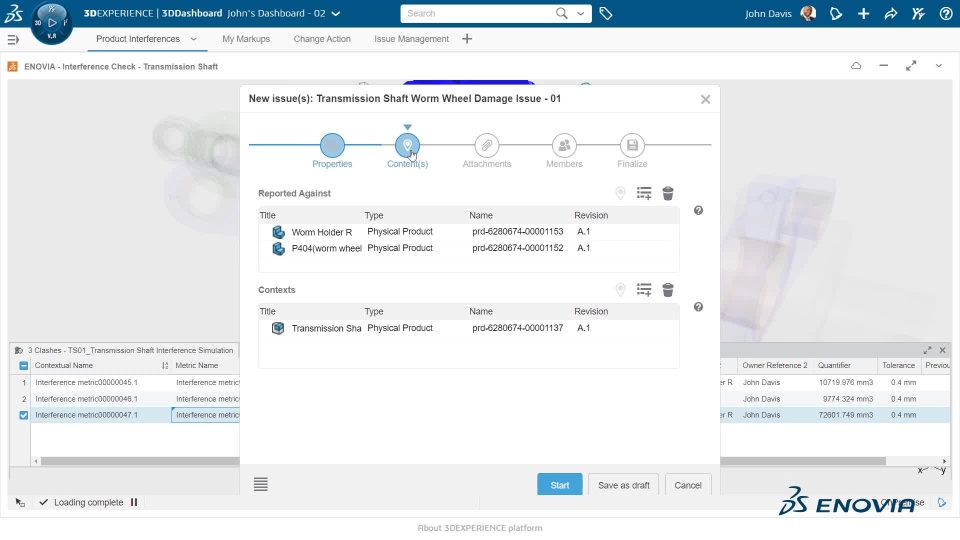This screenshot has height=540, width=960.
Task: Switch to Product Interferences tab
Action: 138,39
